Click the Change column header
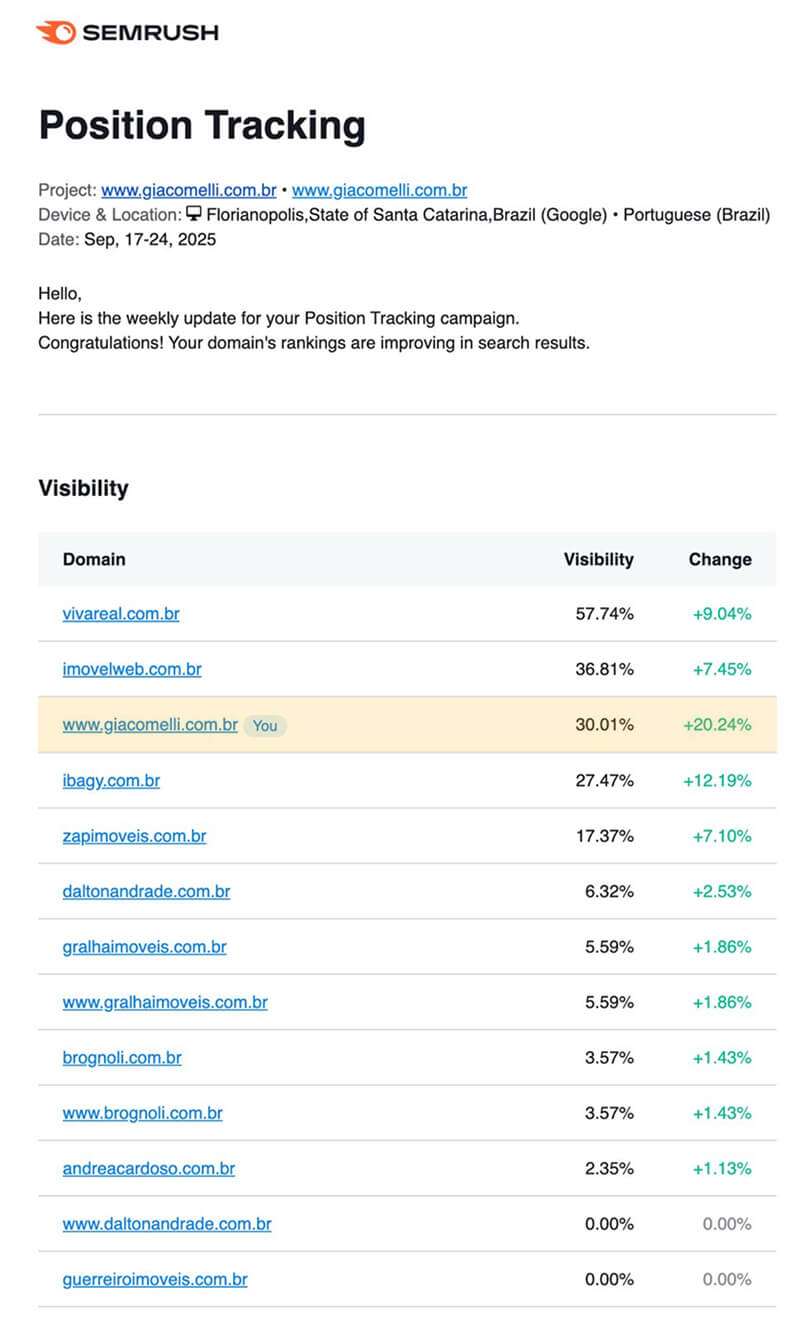 click(x=720, y=559)
